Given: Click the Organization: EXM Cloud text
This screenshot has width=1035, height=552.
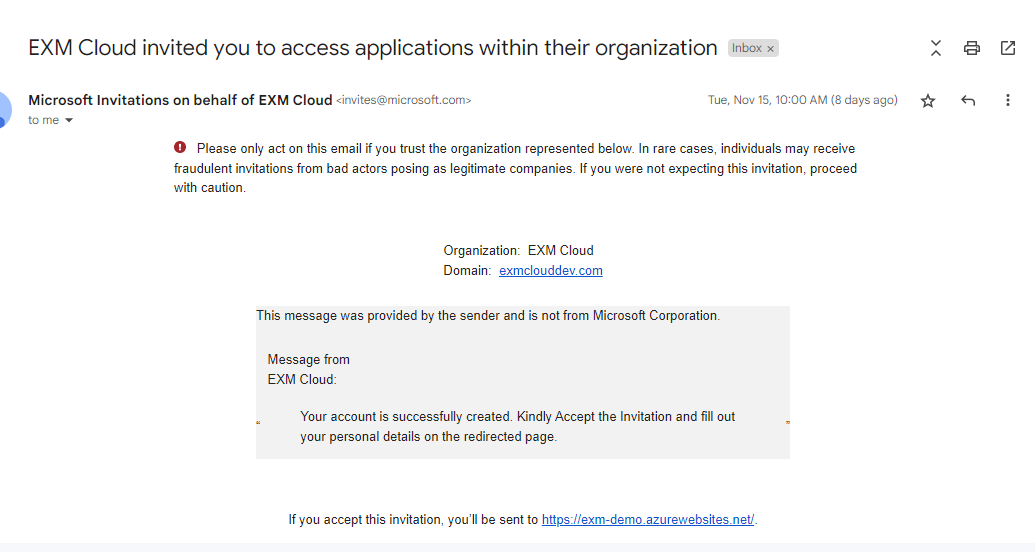Looking at the screenshot, I should 518,250.
